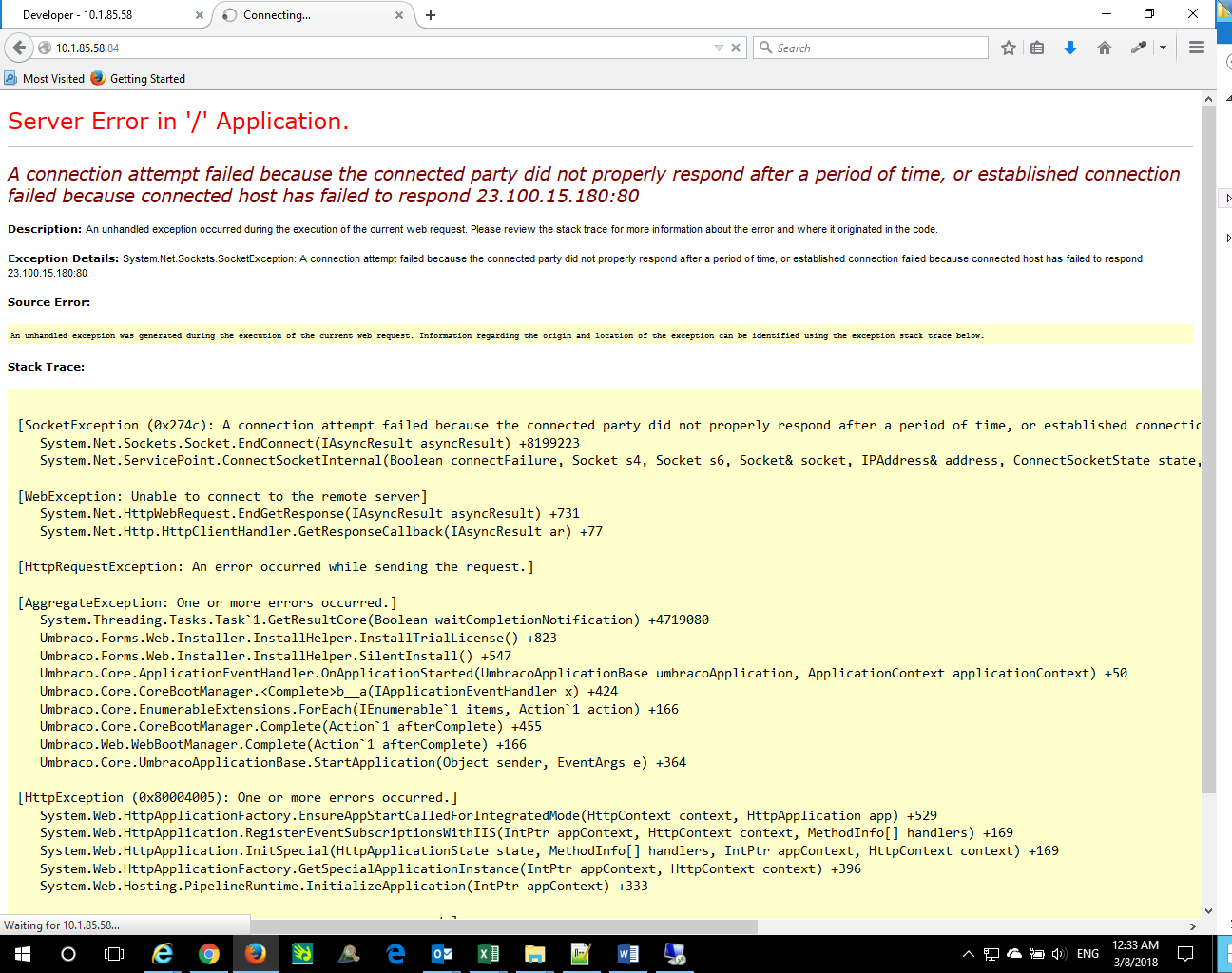This screenshot has height=973, width=1232.
Task: Click the address bar showing 10.1.85.58:84
Action: tap(380, 48)
